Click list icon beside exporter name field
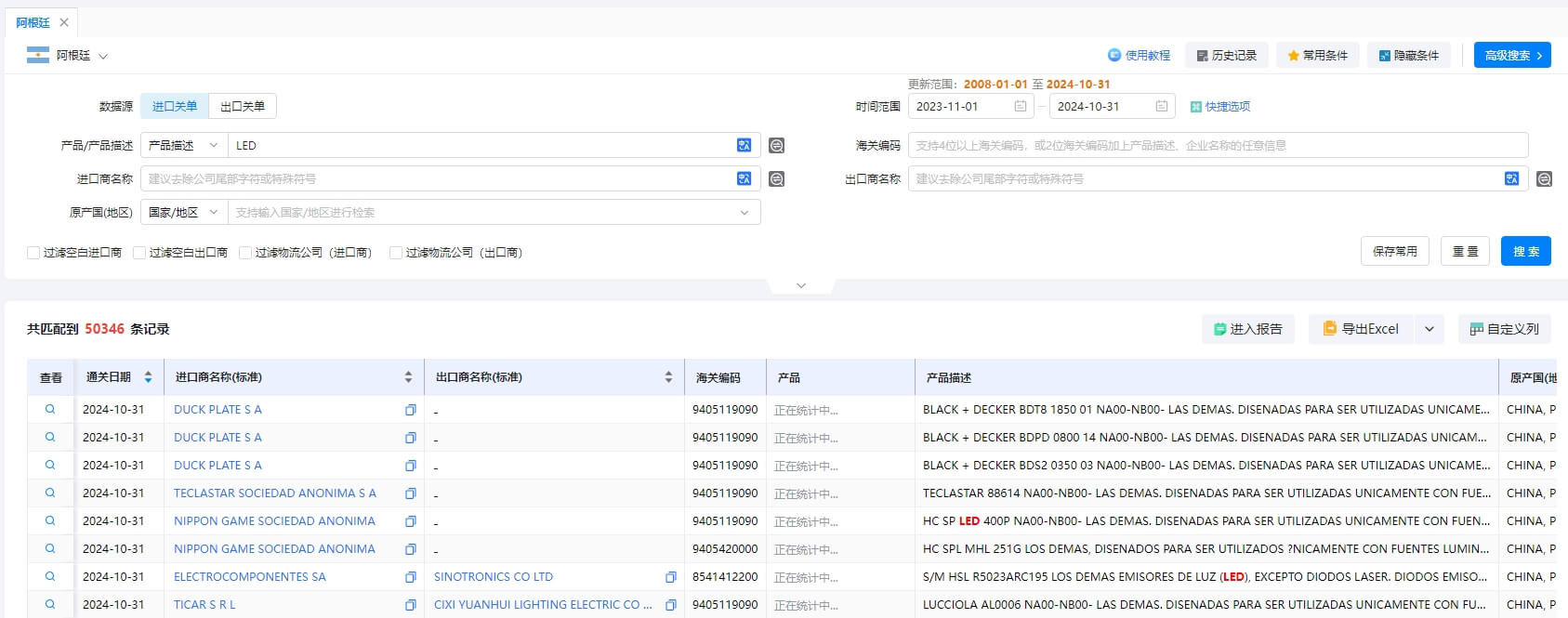This screenshot has width=1568, height=618. [1545, 178]
